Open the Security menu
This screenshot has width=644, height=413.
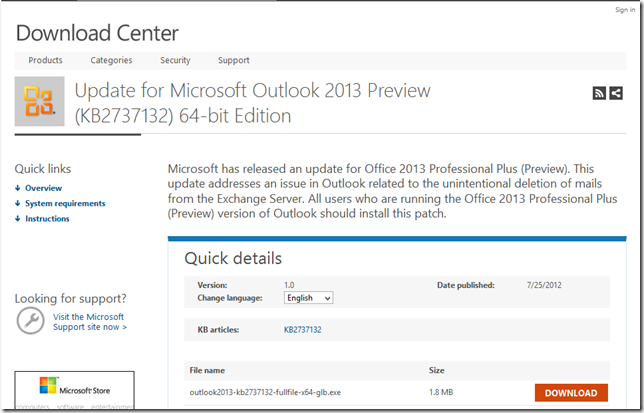[175, 60]
